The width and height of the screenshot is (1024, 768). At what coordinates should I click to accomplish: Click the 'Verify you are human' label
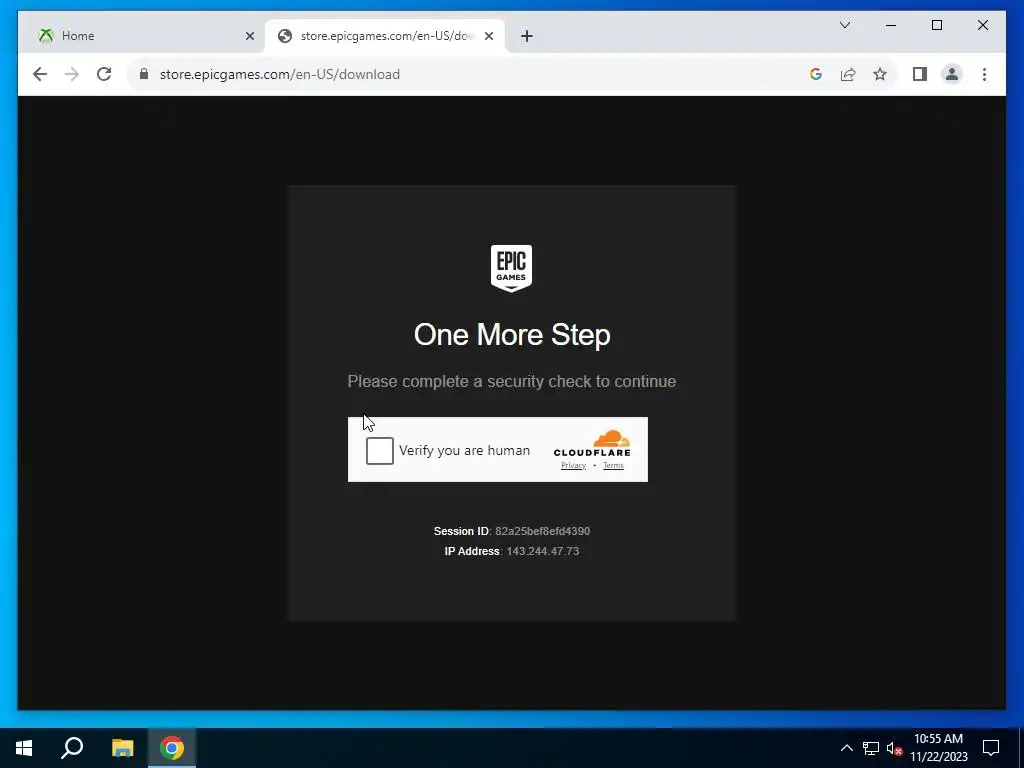(464, 451)
